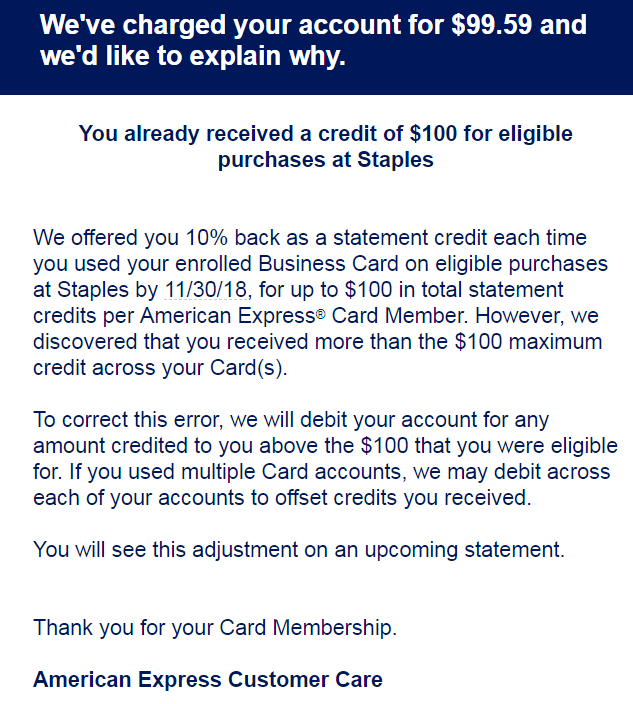
Task: Click the $99.59 amount in header banner
Action: [492, 24]
